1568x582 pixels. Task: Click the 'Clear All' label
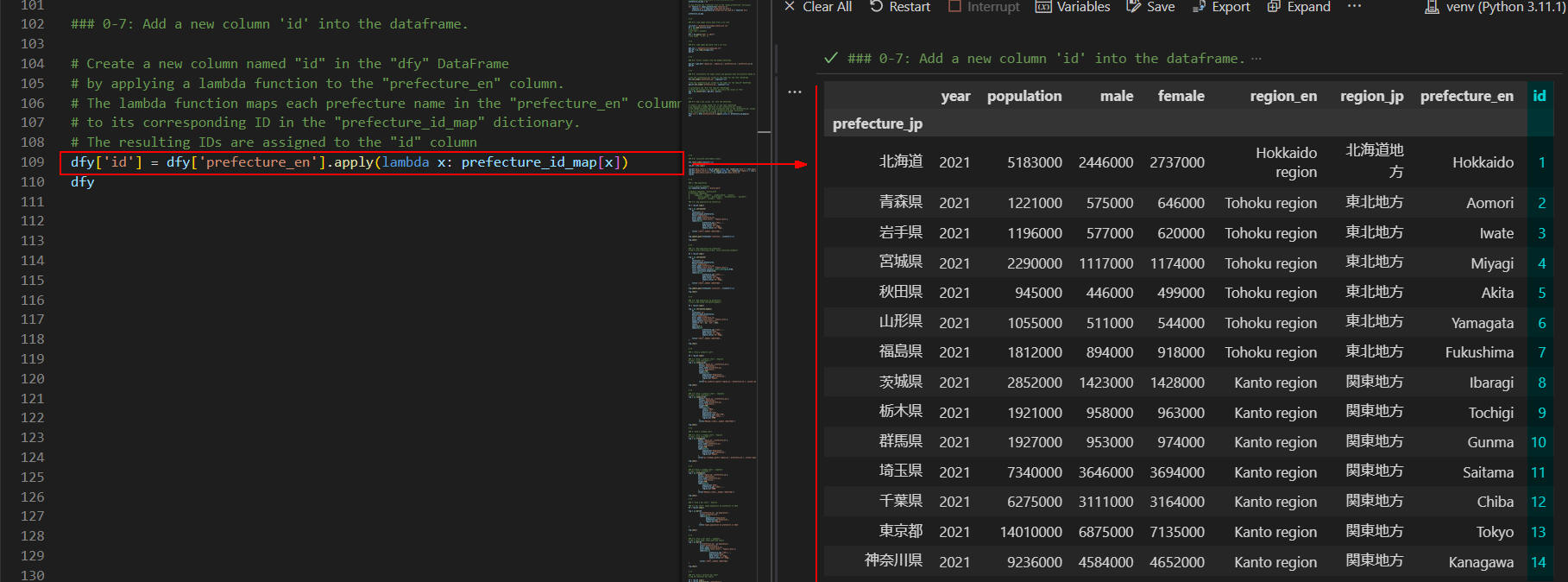(x=827, y=6)
